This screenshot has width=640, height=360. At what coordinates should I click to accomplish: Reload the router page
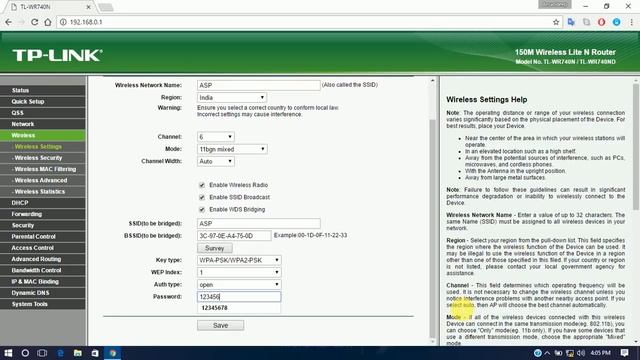click(x=35, y=22)
